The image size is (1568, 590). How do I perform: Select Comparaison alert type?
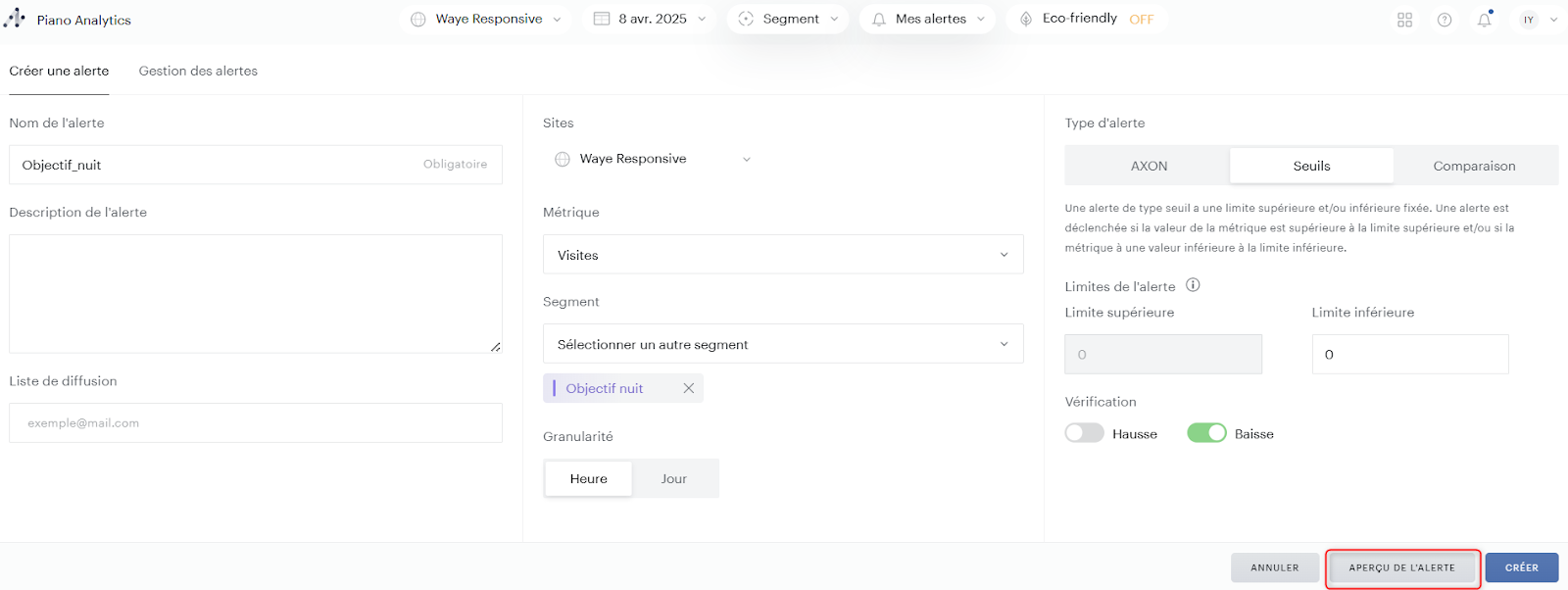[x=1474, y=166]
